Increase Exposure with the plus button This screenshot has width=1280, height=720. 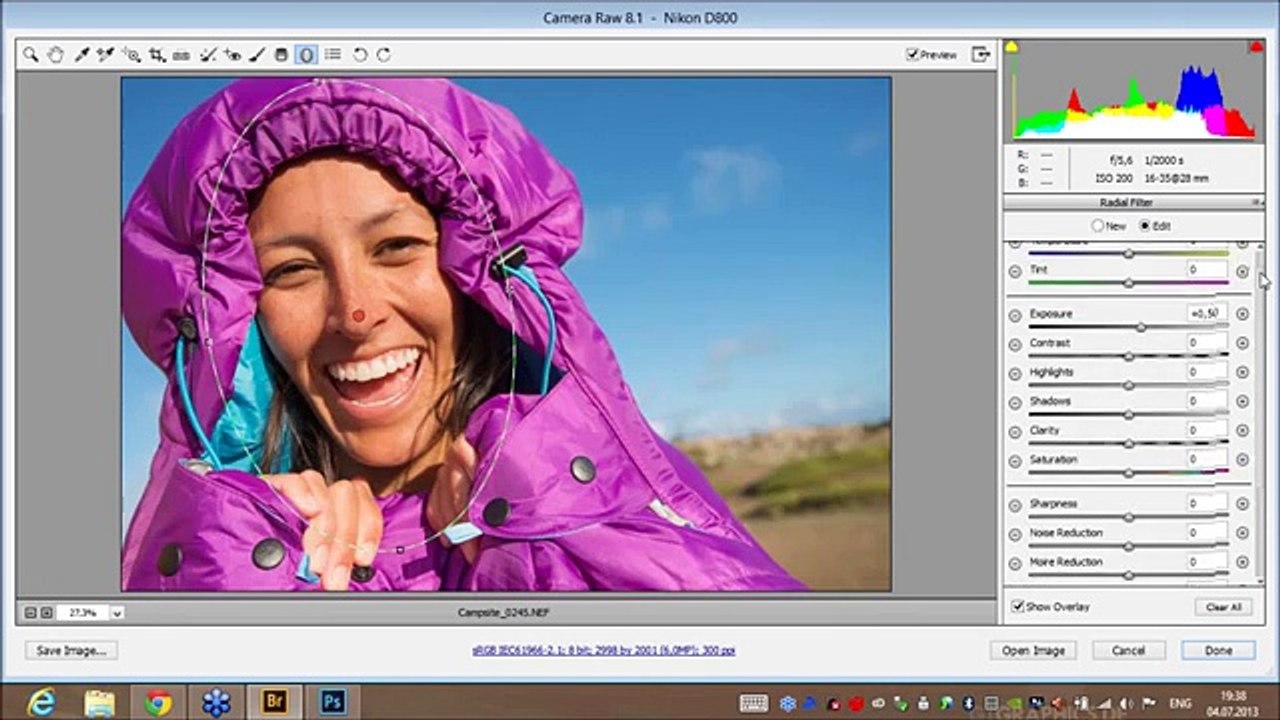click(x=1242, y=314)
